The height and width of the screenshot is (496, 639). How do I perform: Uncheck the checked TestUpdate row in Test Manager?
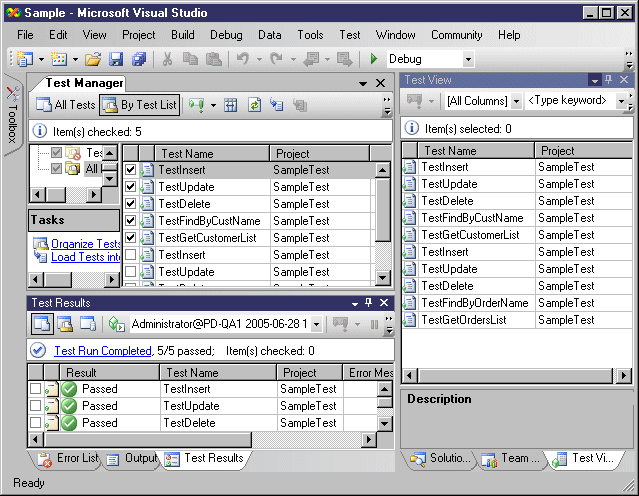[130, 187]
